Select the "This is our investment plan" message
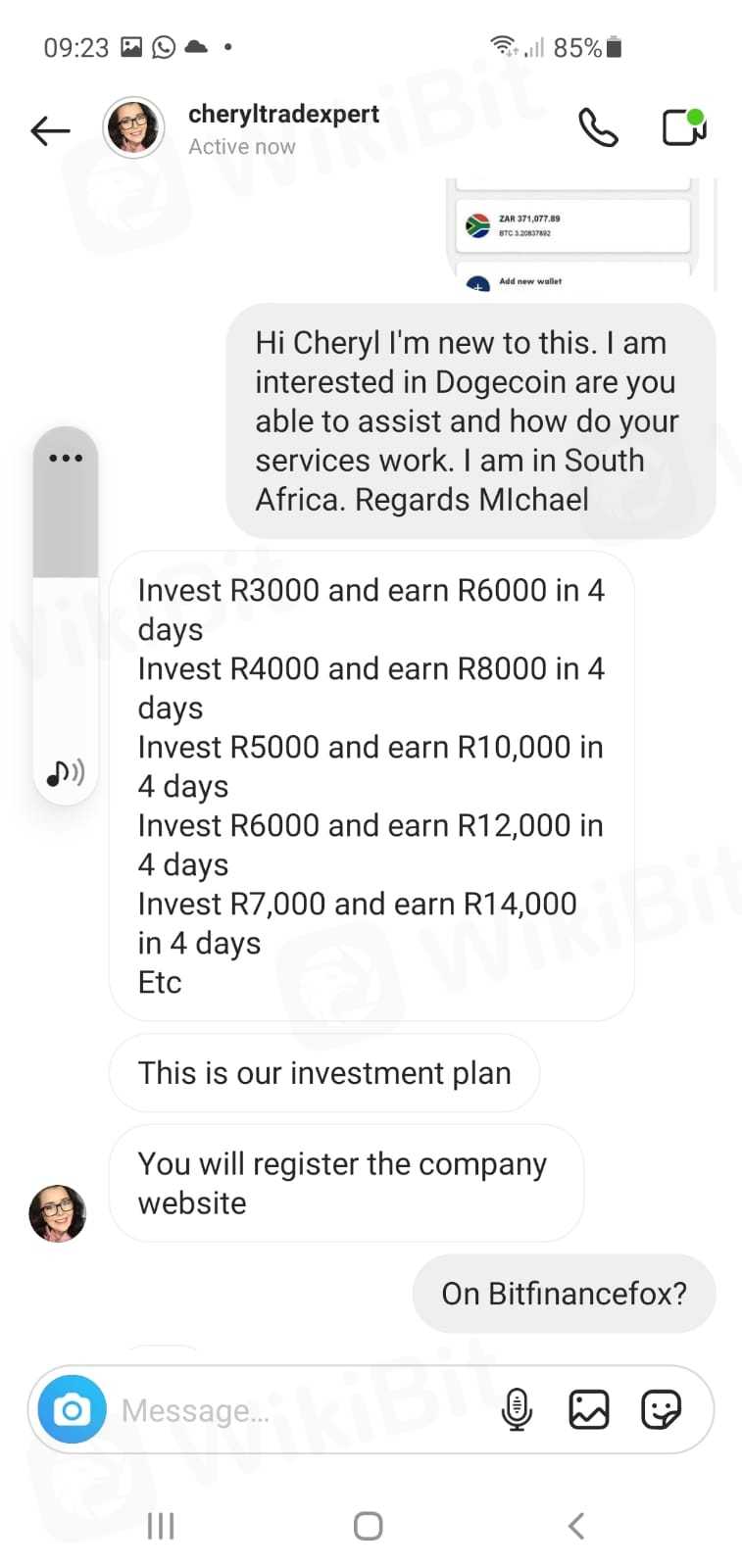Screen dimensions: 742x1568 point(324,1073)
